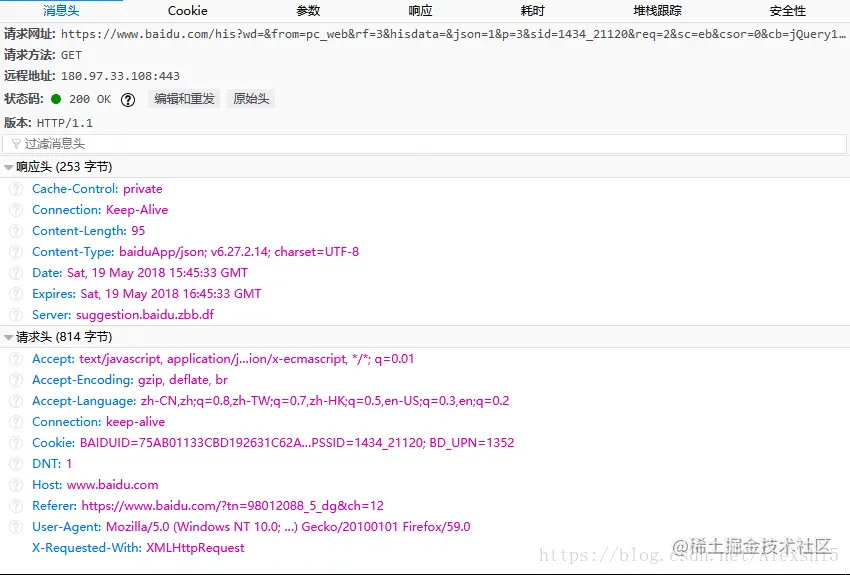
Task: Select DNT value 1
Action: click(x=69, y=464)
